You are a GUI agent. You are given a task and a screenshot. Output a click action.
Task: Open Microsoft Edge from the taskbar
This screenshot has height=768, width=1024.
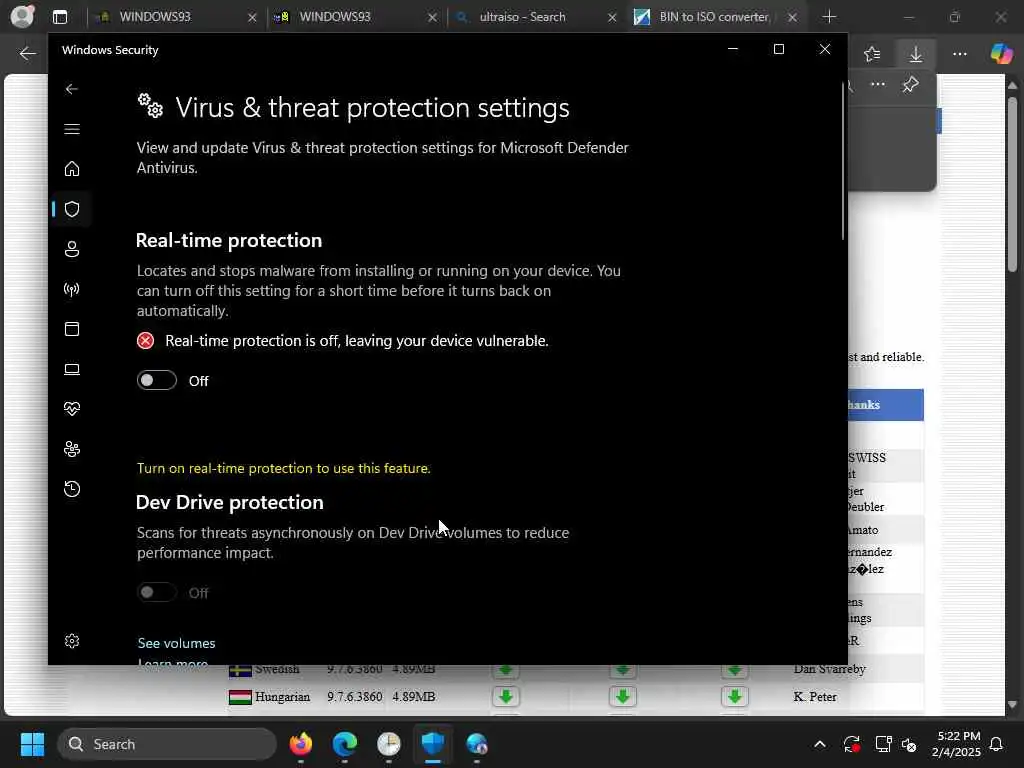click(x=345, y=744)
